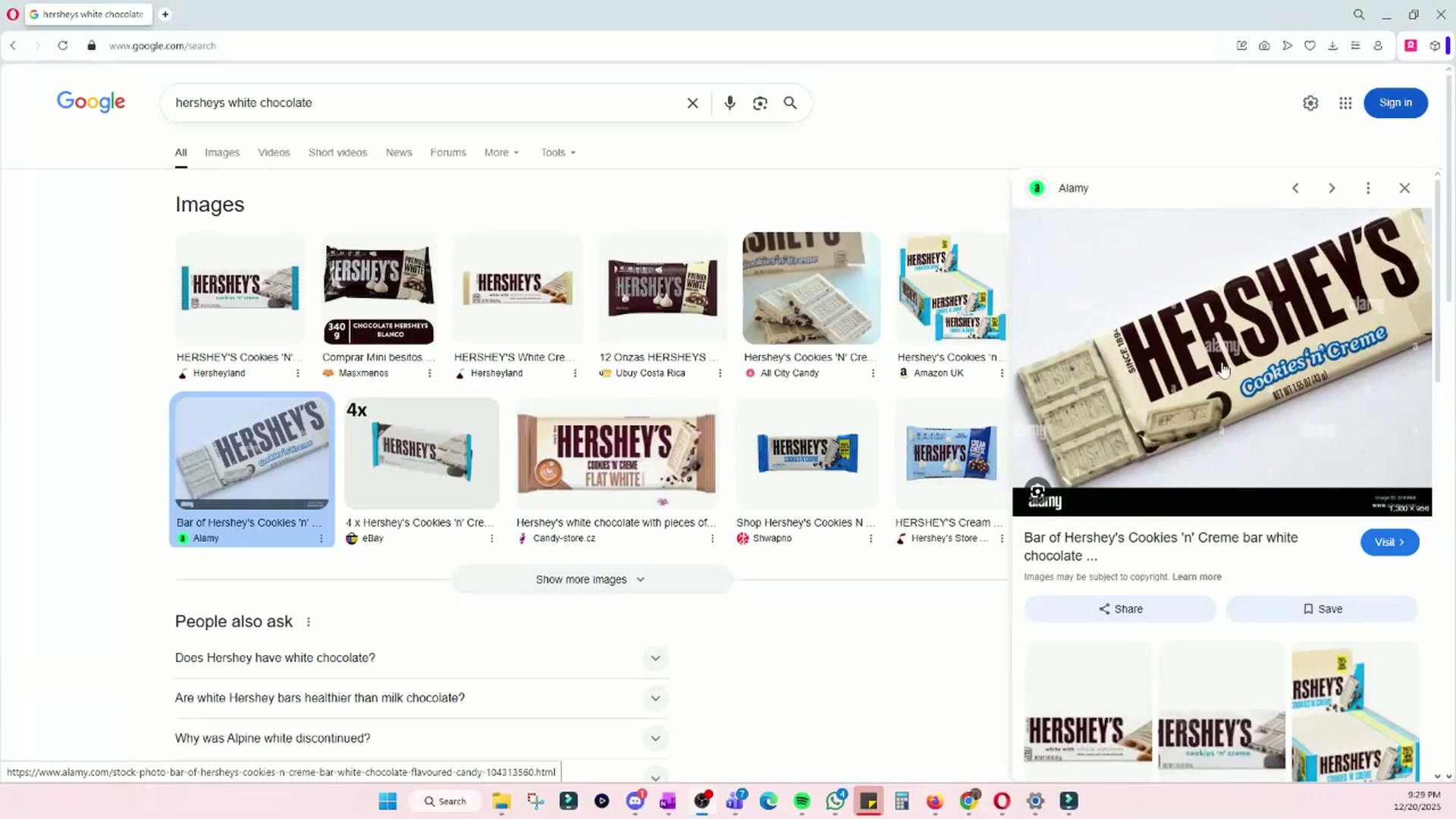Image resolution: width=1456 pixels, height=819 pixels.
Task: Add page to bookmarks heart icon
Action: coord(1310,45)
